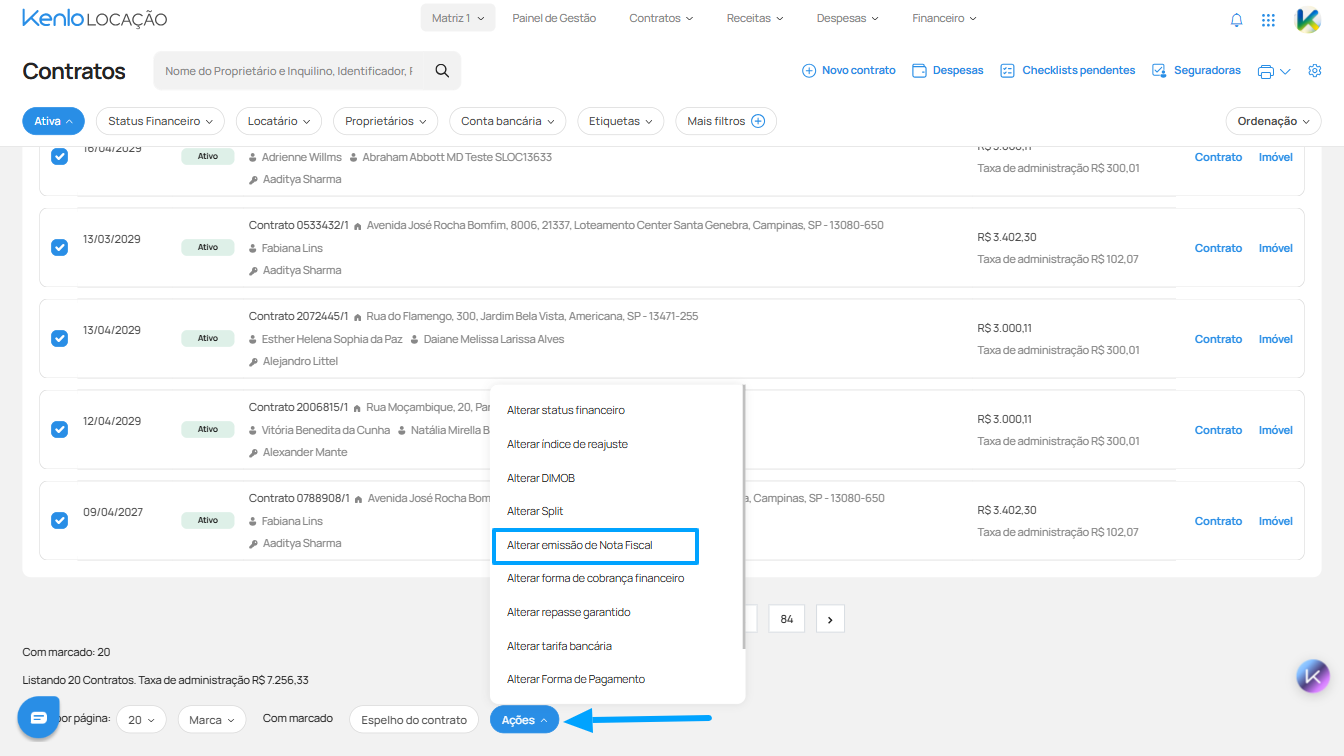
Task: Open the Kenlo assistant floating button
Action: pos(1314,676)
